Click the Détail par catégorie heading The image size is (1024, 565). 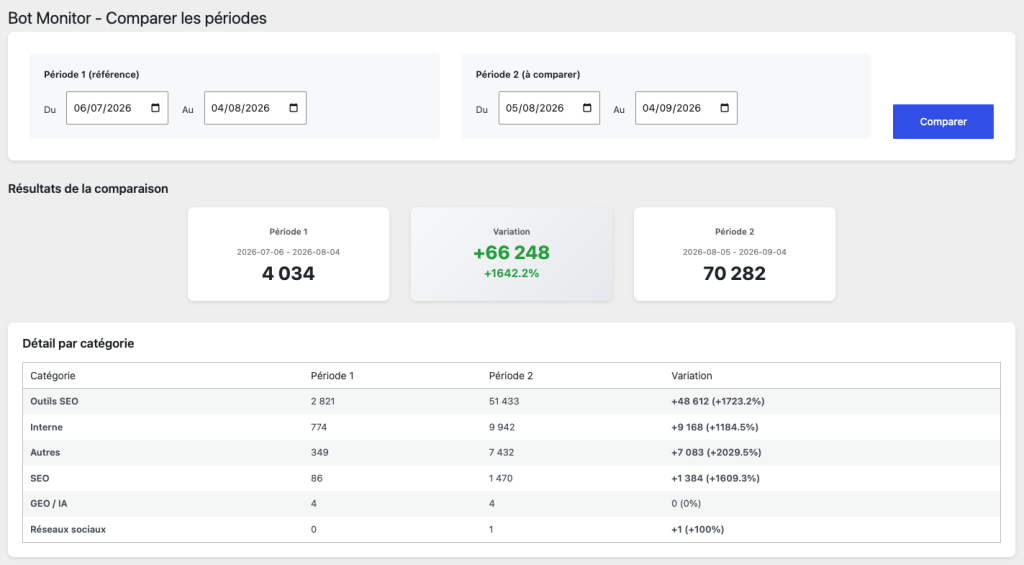78,344
